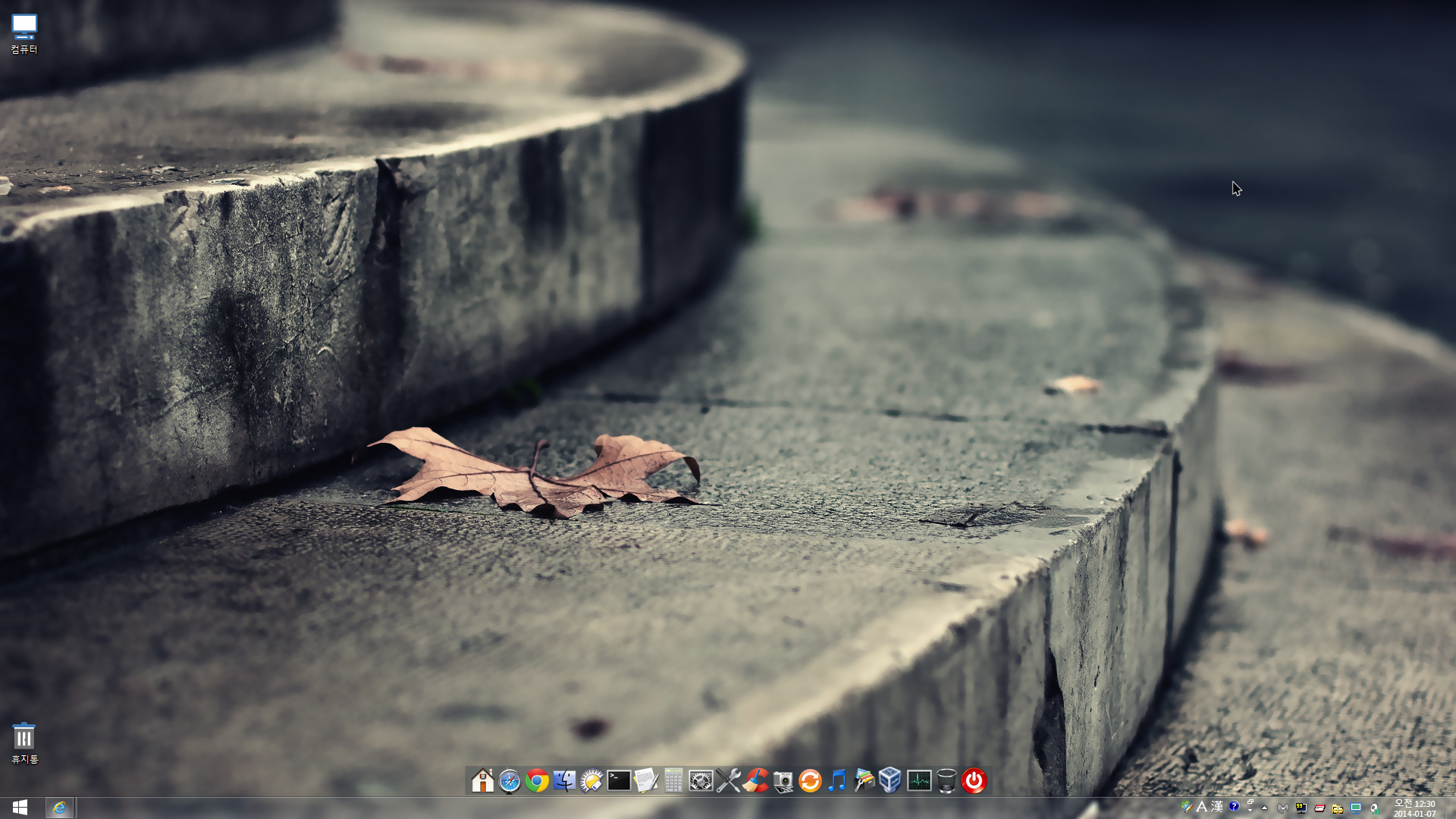Open the Calculator icon in dock
The height and width of the screenshot is (819, 1456).
click(x=673, y=780)
